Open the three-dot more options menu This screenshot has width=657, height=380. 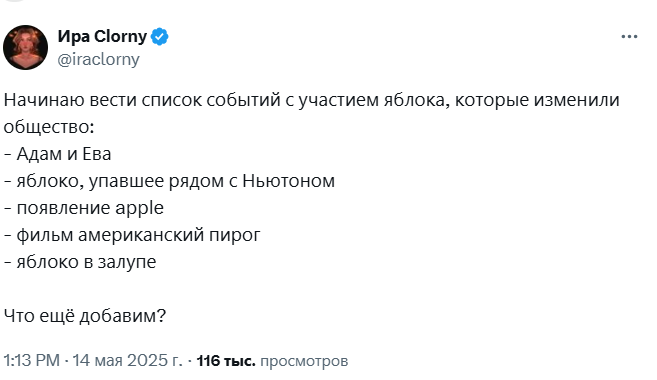tap(629, 37)
